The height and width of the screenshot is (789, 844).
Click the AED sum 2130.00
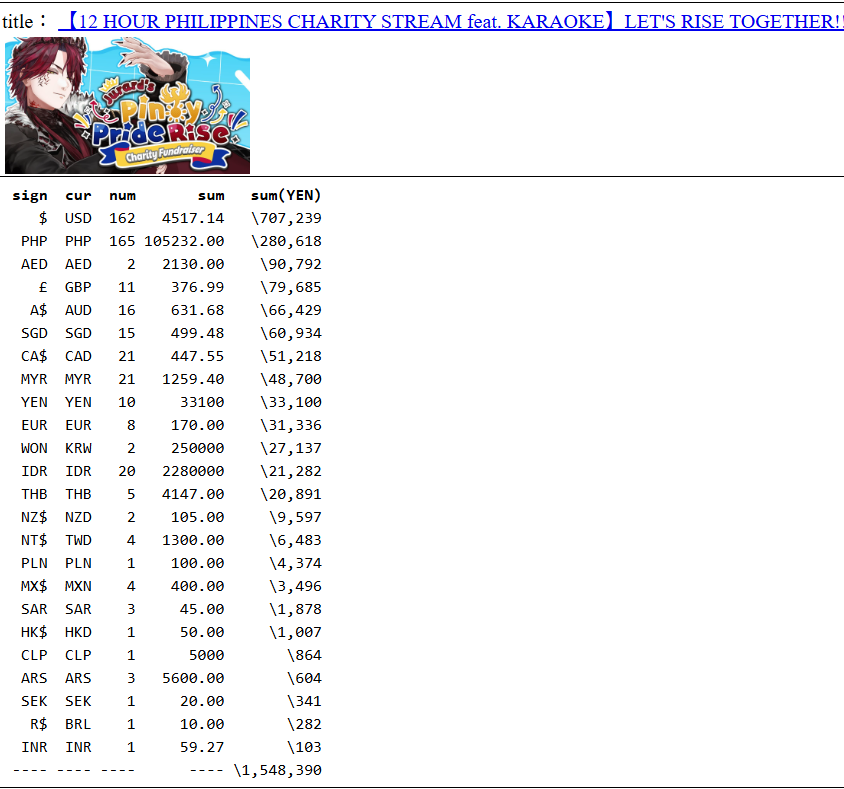coord(193,264)
